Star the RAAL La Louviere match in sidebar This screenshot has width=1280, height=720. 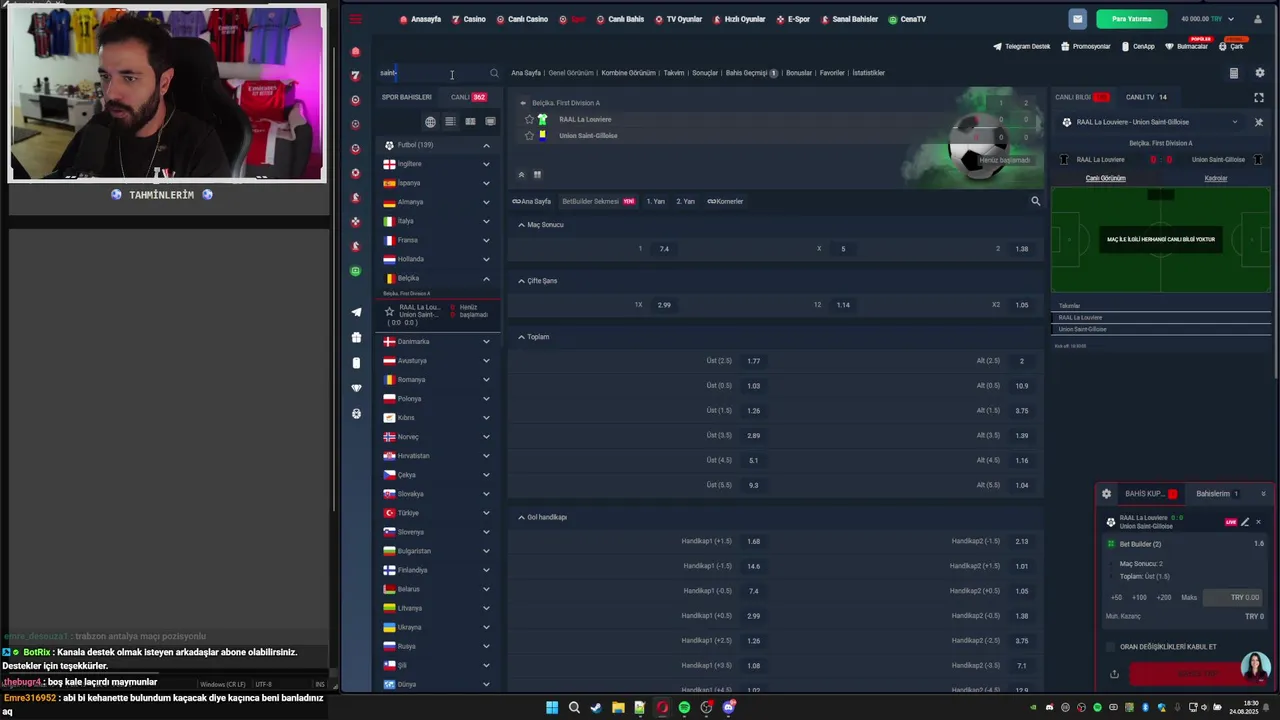pyautogui.click(x=390, y=312)
